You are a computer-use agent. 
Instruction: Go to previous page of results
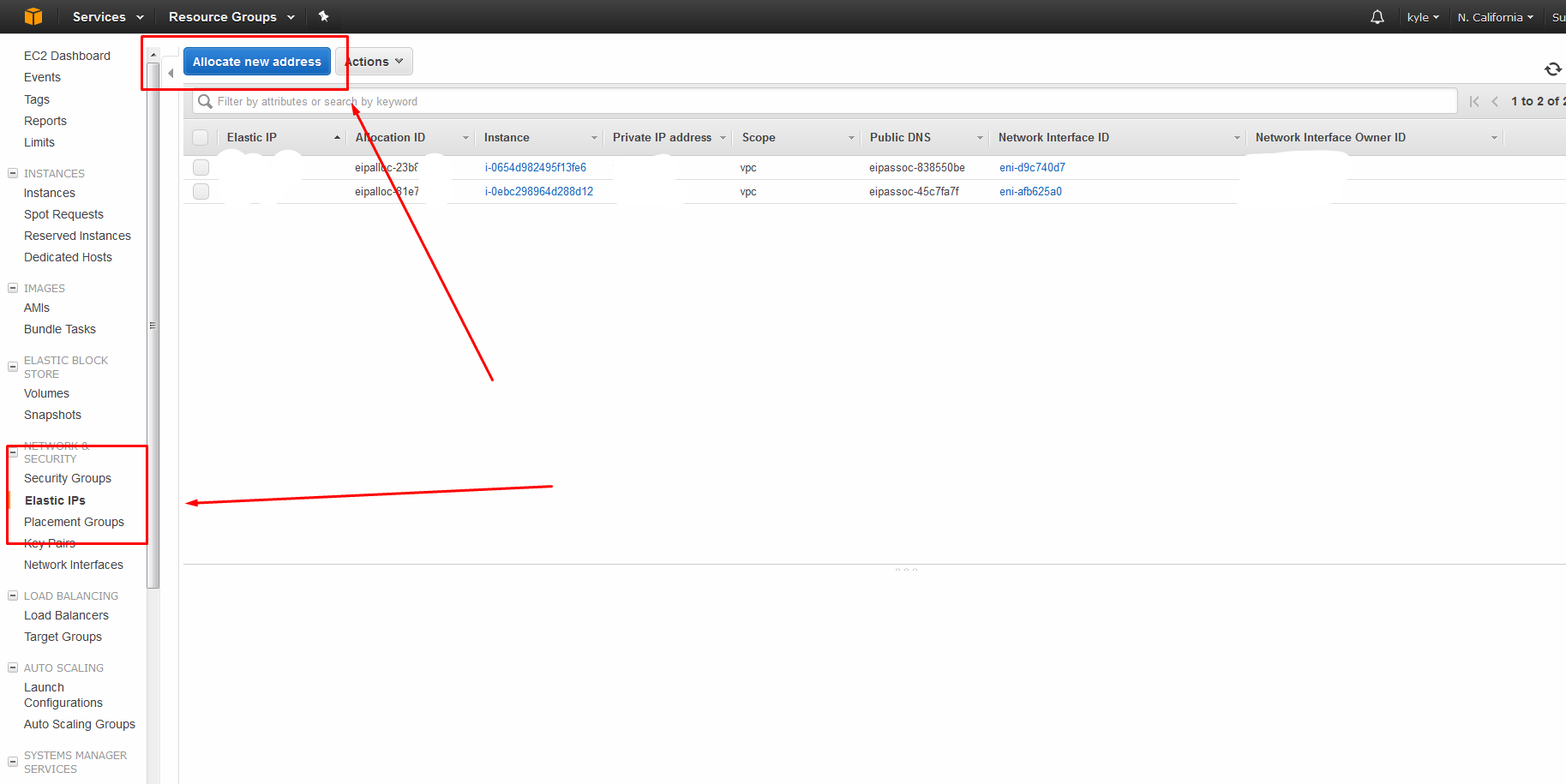tap(1495, 101)
